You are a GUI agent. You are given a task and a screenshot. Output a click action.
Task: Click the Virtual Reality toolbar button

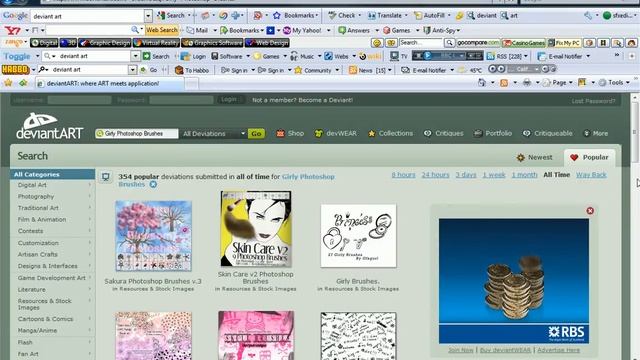(x=156, y=42)
